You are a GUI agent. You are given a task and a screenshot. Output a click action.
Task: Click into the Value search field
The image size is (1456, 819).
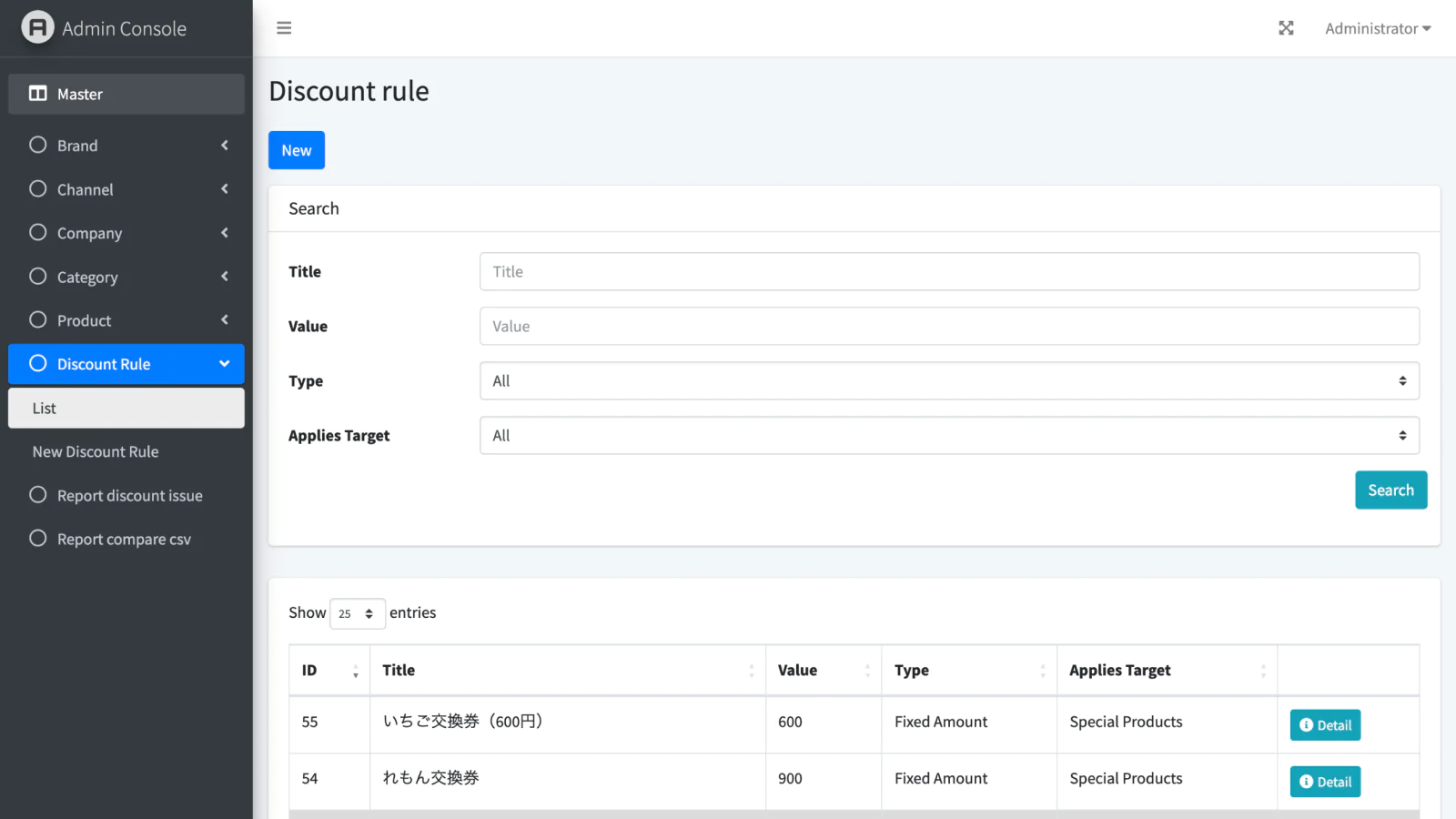point(949,326)
